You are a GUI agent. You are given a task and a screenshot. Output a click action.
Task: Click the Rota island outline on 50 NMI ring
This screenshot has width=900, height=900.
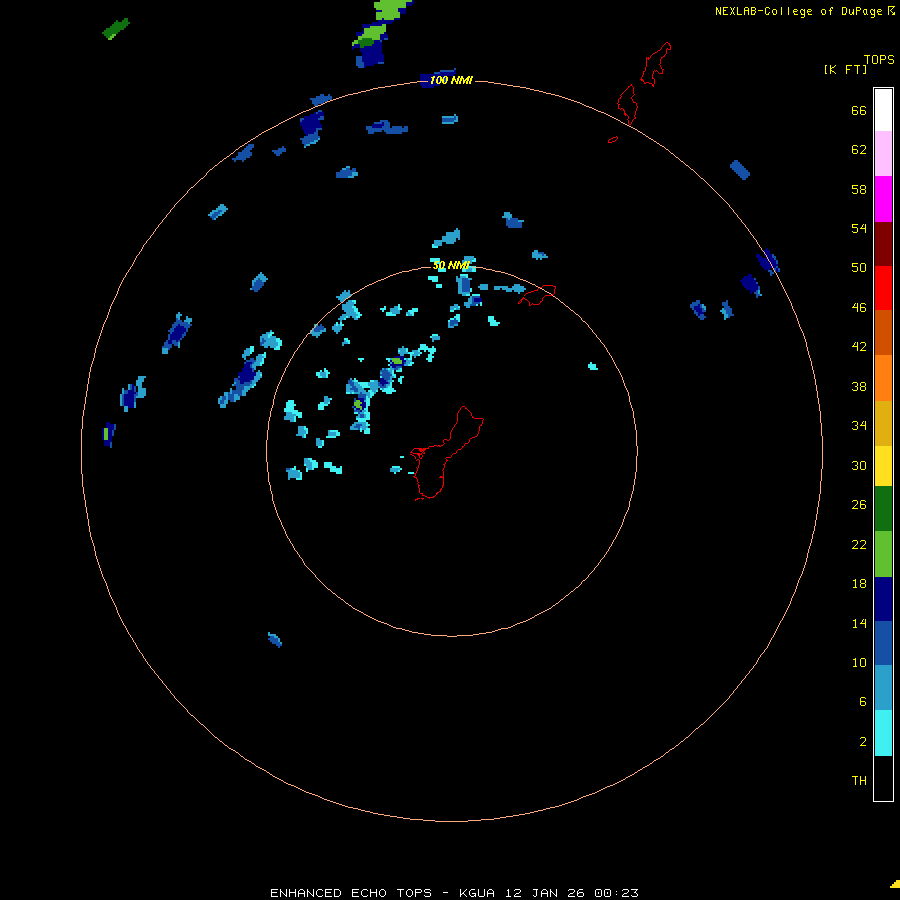(x=537, y=295)
